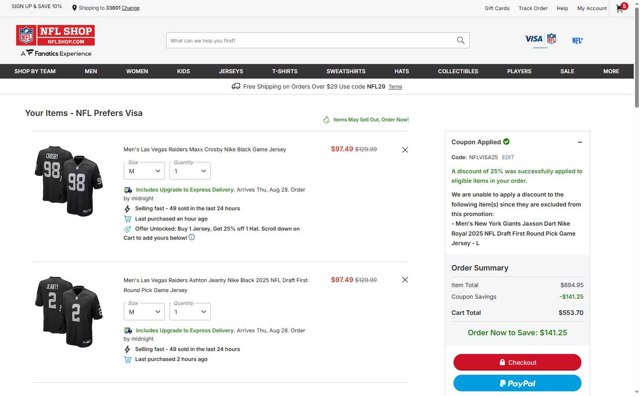
Task: Click the Crosby jersey selling fast bolt icon
Action: pyautogui.click(x=127, y=209)
